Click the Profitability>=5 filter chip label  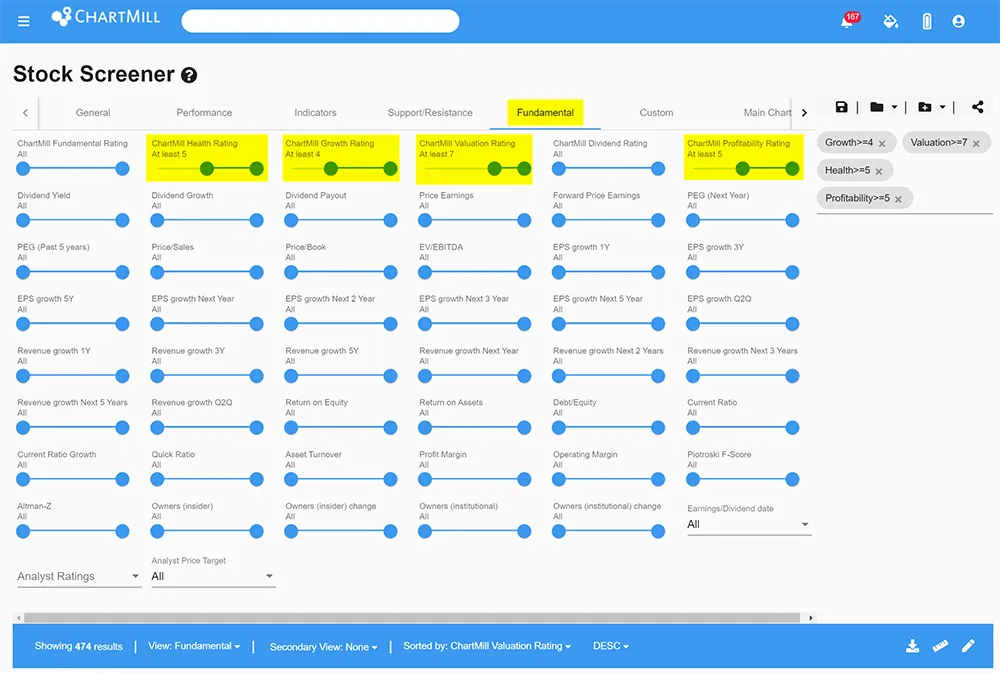pos(857,198)
